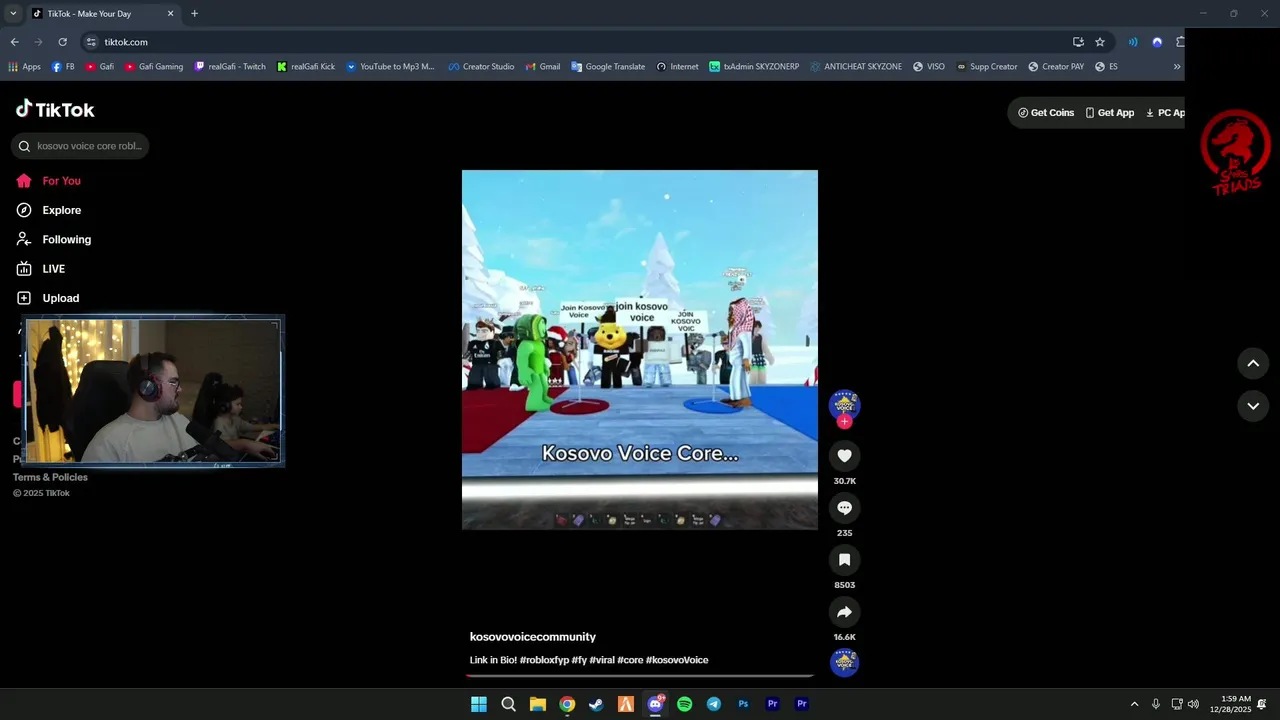The width and height of the screenshot is (1280, 720).
Task: Open the Google Translate bookmark
Action: pyautogui.click(x=608, y=67)
